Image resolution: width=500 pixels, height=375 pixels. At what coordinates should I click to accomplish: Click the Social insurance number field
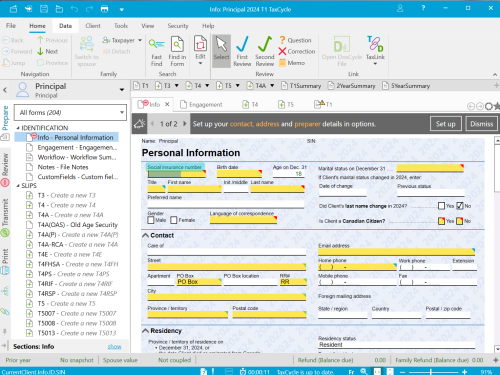tap(177, 174)
